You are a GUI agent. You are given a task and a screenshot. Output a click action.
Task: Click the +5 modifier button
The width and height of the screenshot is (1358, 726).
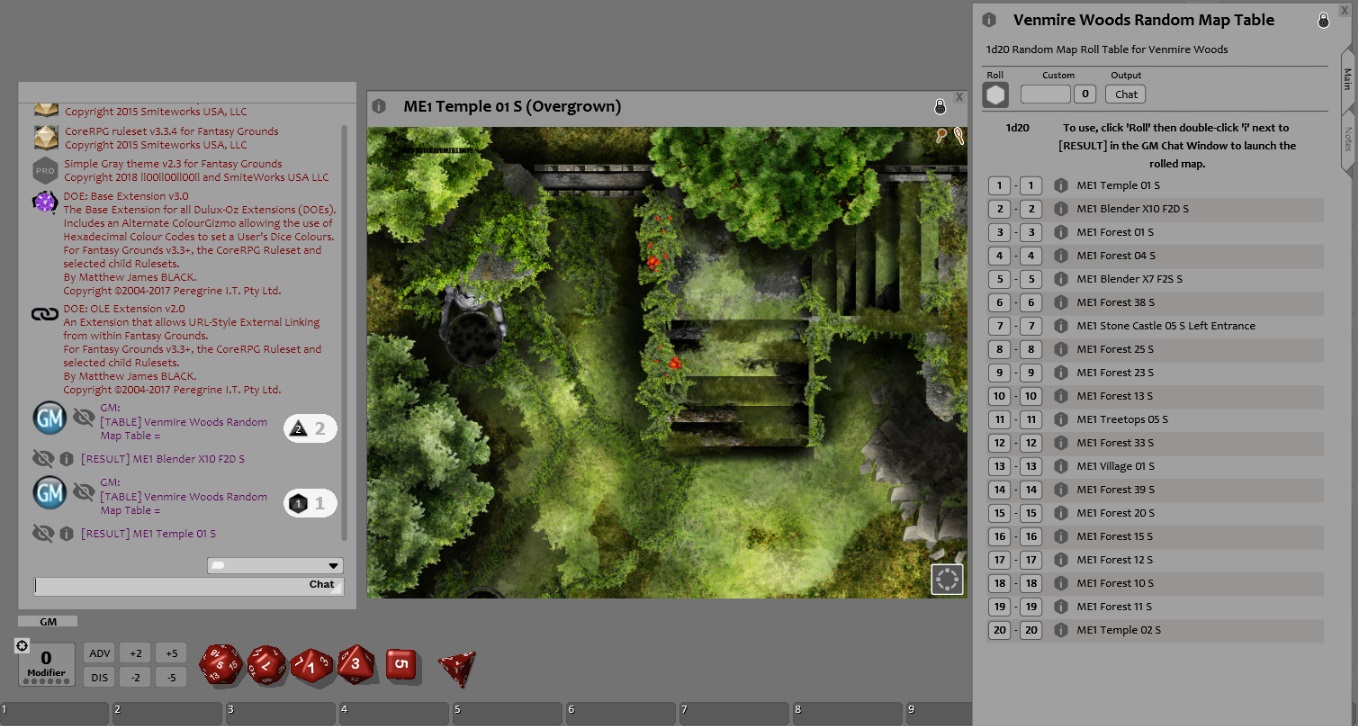[x=169, y=652]
